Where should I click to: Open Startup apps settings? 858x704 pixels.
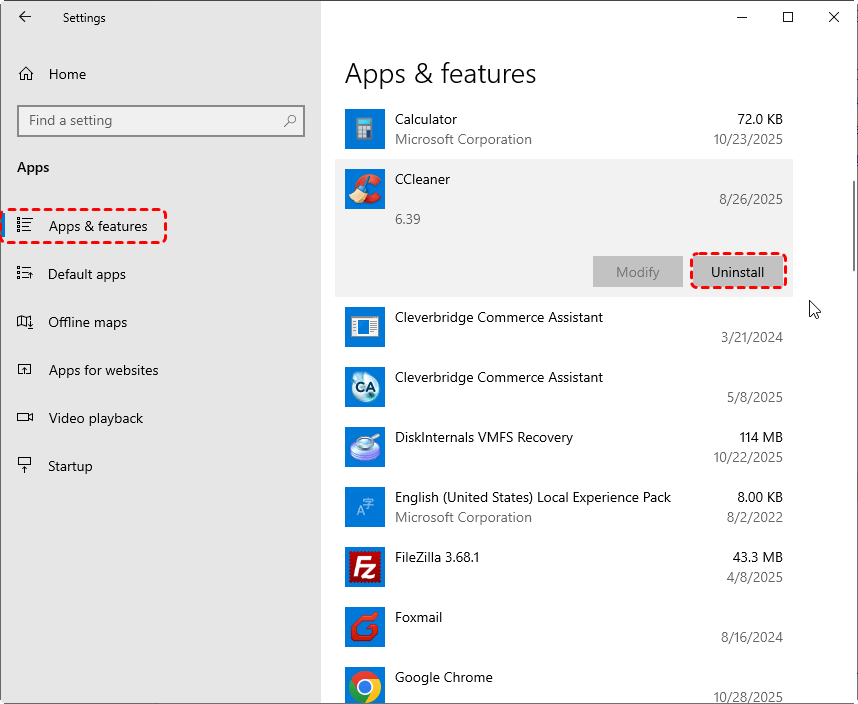click(70, 466)
